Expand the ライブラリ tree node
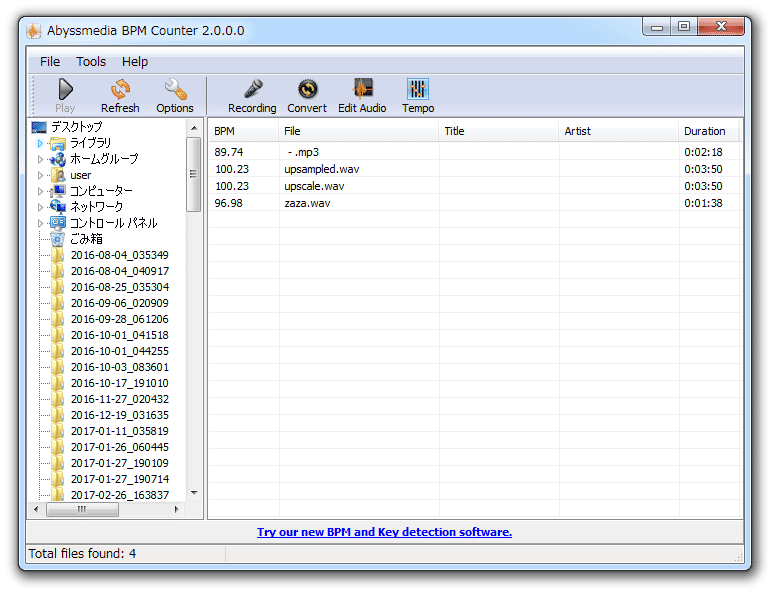The image size is (772, 593). (40, 143)
